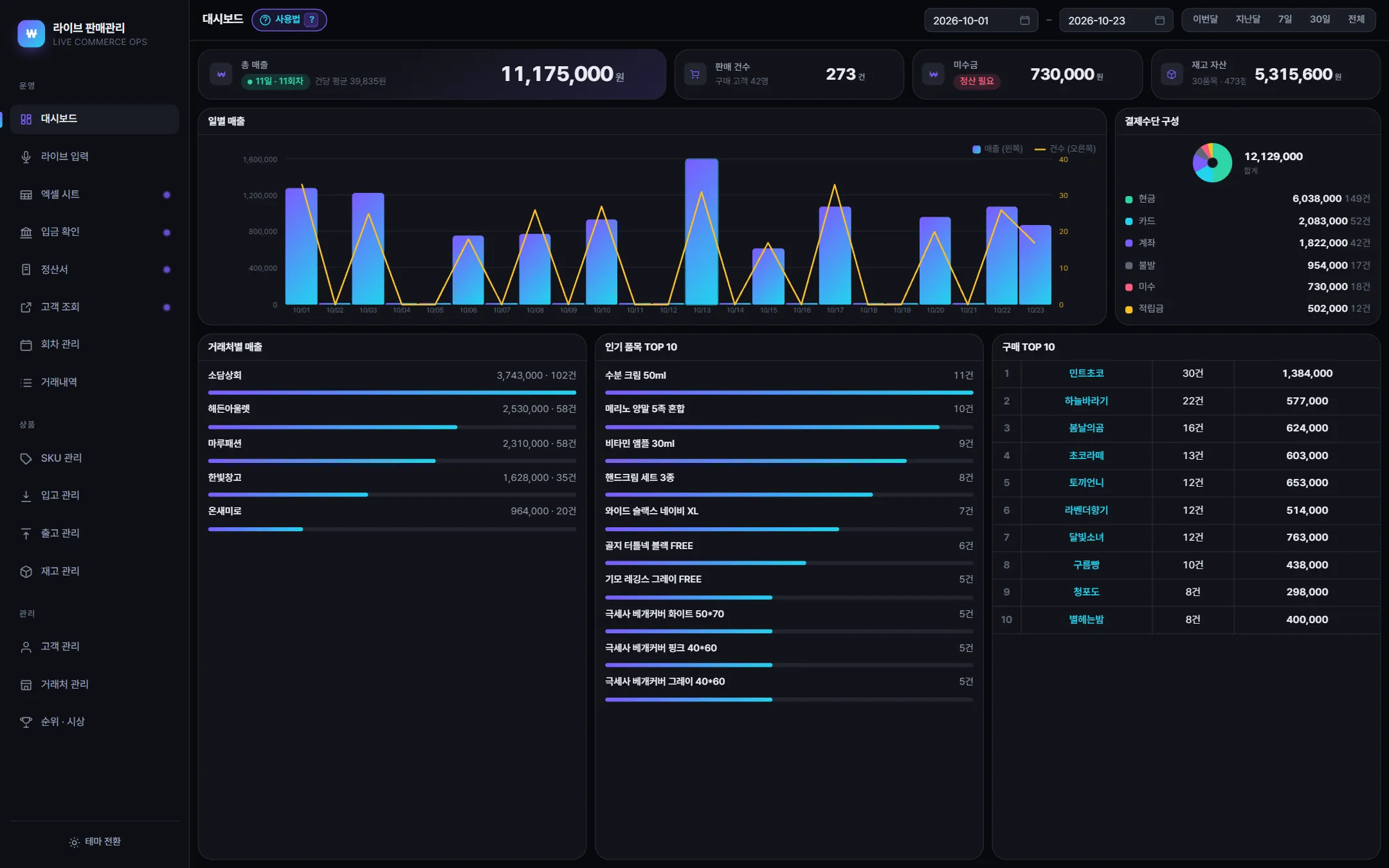Click the 재고 자산 cube icon

1172,75
